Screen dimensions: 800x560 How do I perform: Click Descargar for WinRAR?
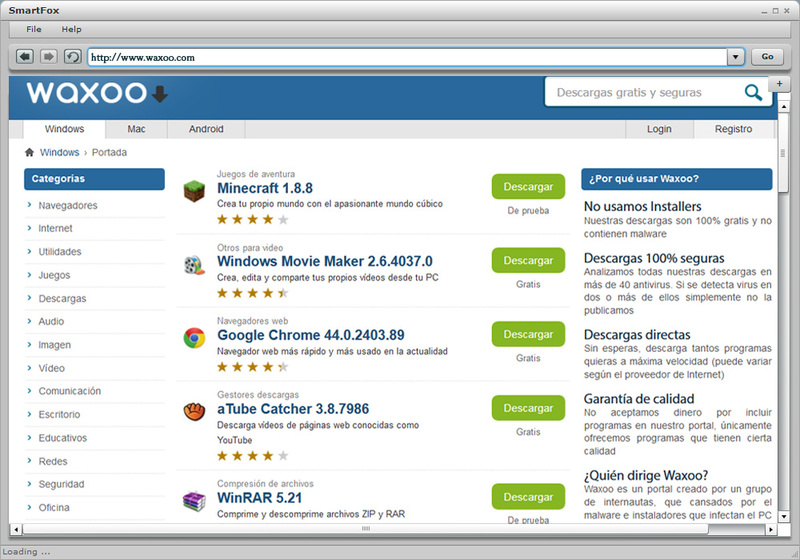coord(528,497)
